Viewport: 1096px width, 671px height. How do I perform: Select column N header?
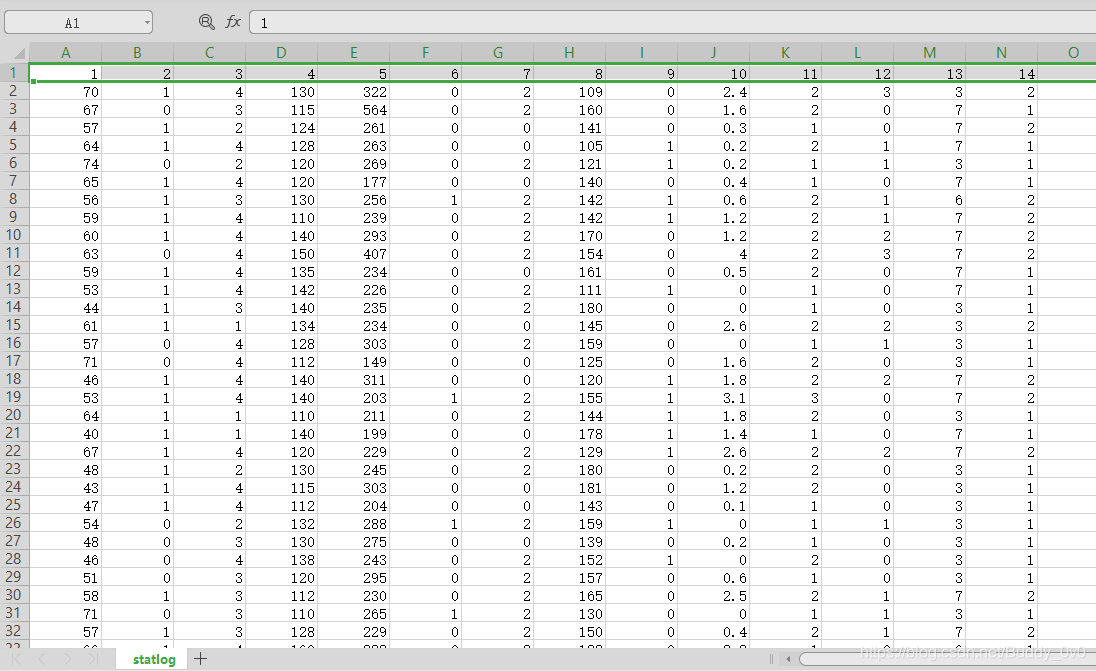click(1001, 52)
